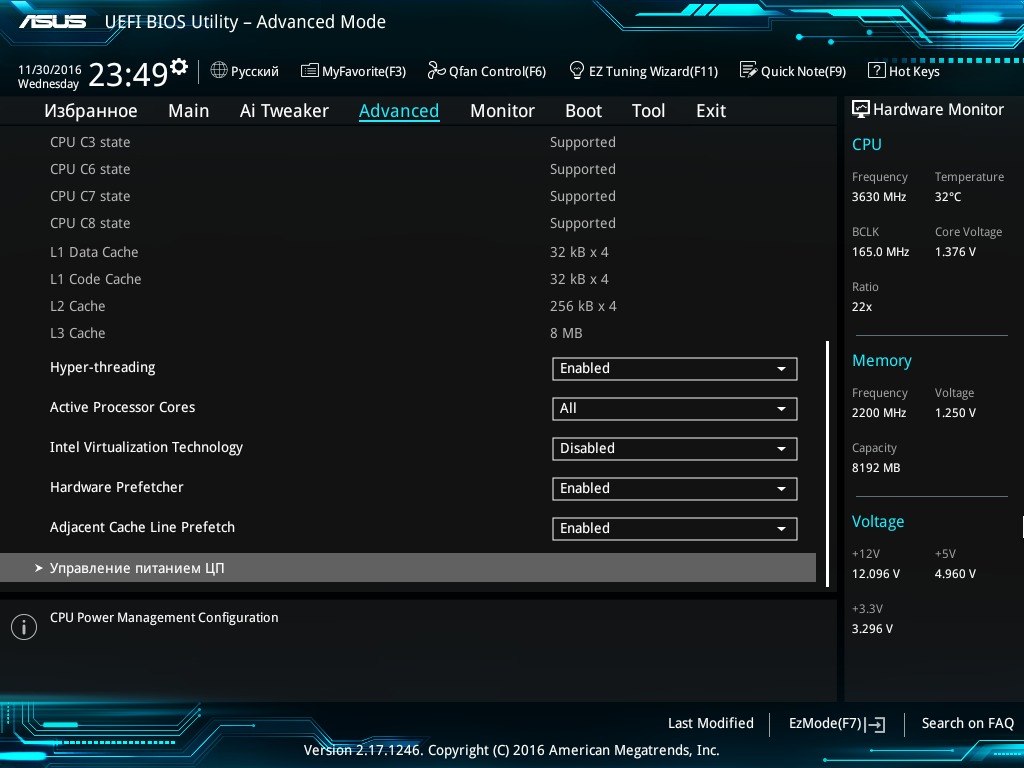Open Quick Note(F9)
Viewport: 1024px width, 768px height.
pos(793,71)
